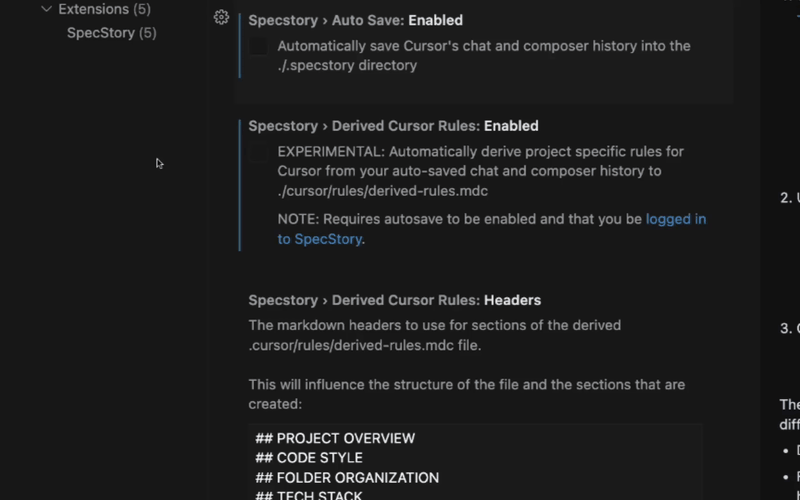Viewport: 800px width, 500px height.
Task: Open the gear menu beside Auto Save setting
Action: [221, 17]
